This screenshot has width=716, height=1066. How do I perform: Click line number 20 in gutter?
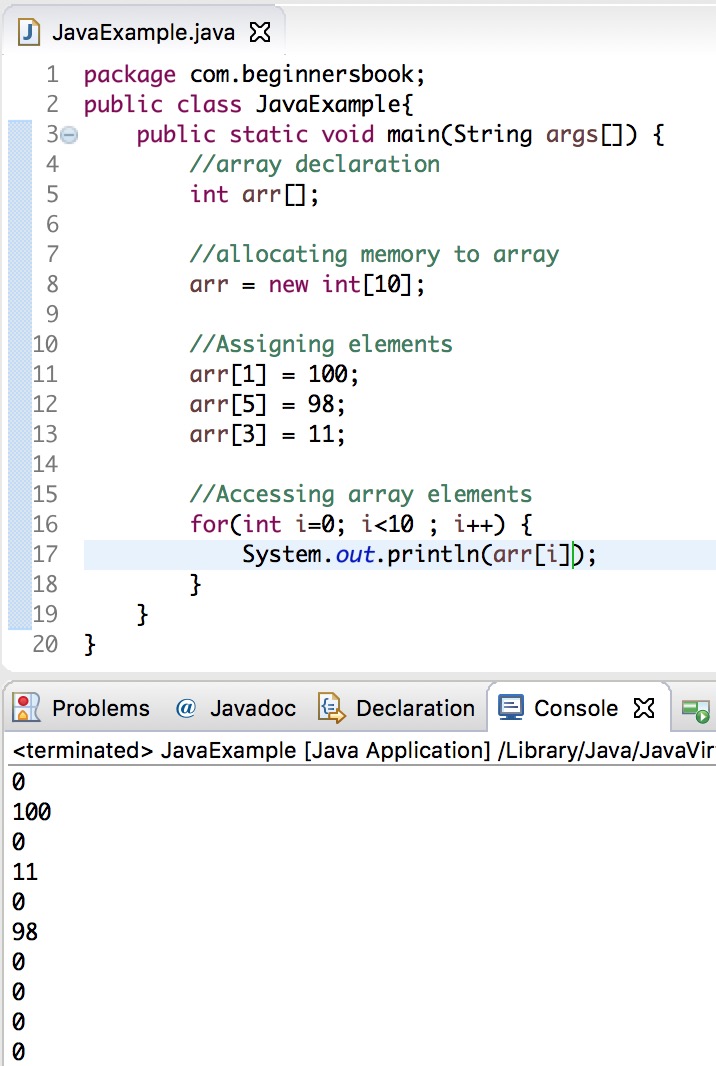[x=45, y=644]
